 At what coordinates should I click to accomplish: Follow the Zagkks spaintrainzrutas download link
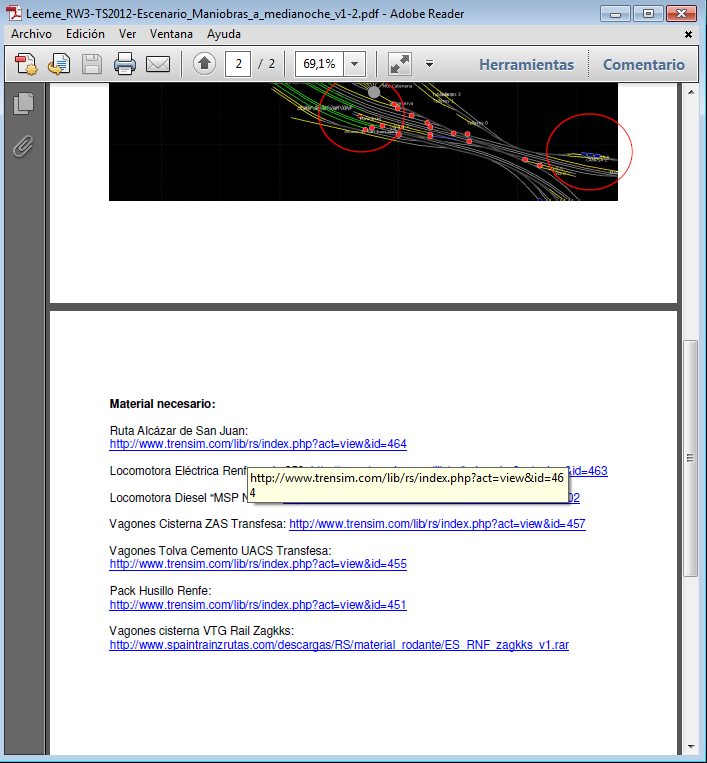click(338, 645)
